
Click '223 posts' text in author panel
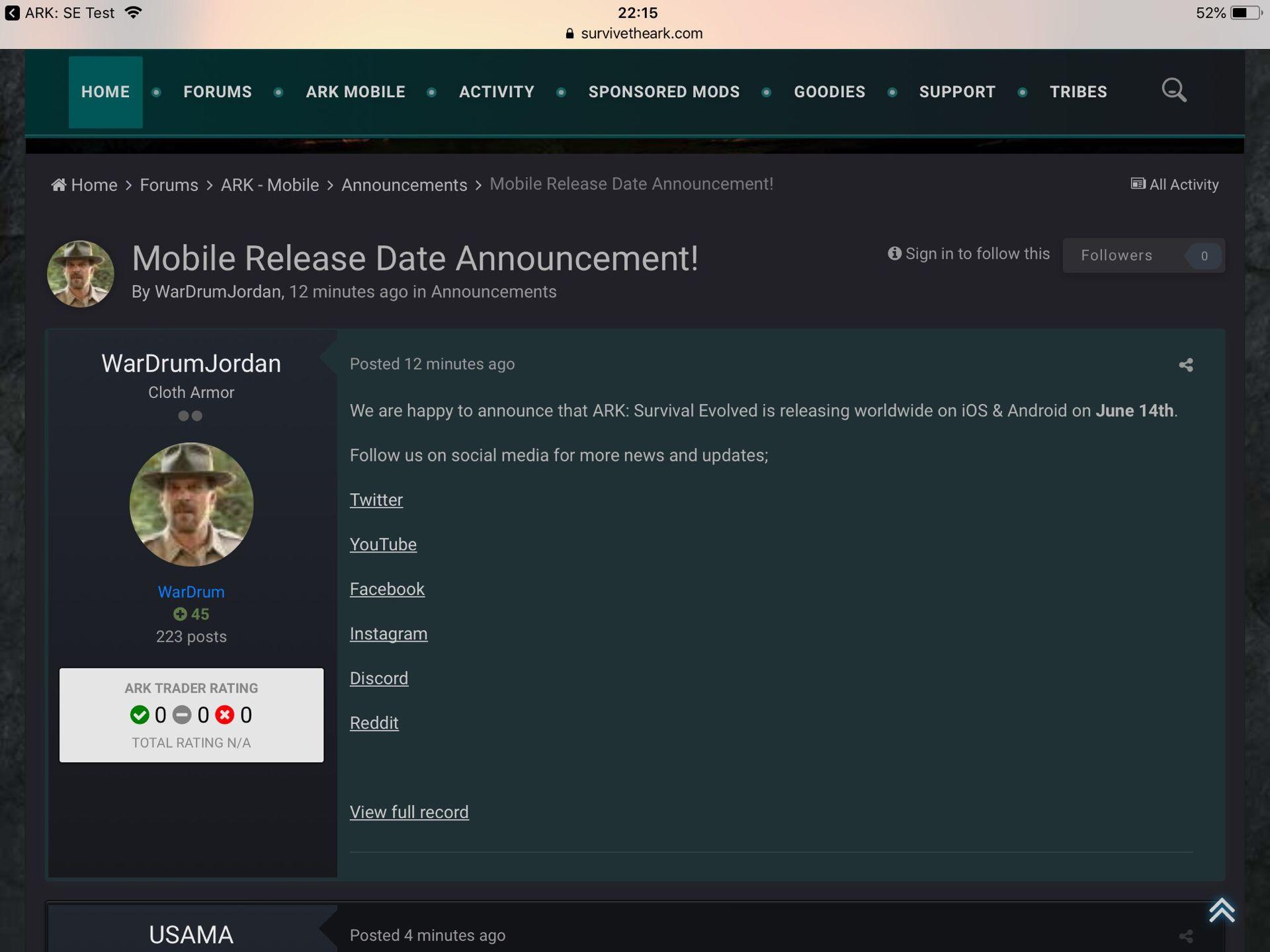191,637
